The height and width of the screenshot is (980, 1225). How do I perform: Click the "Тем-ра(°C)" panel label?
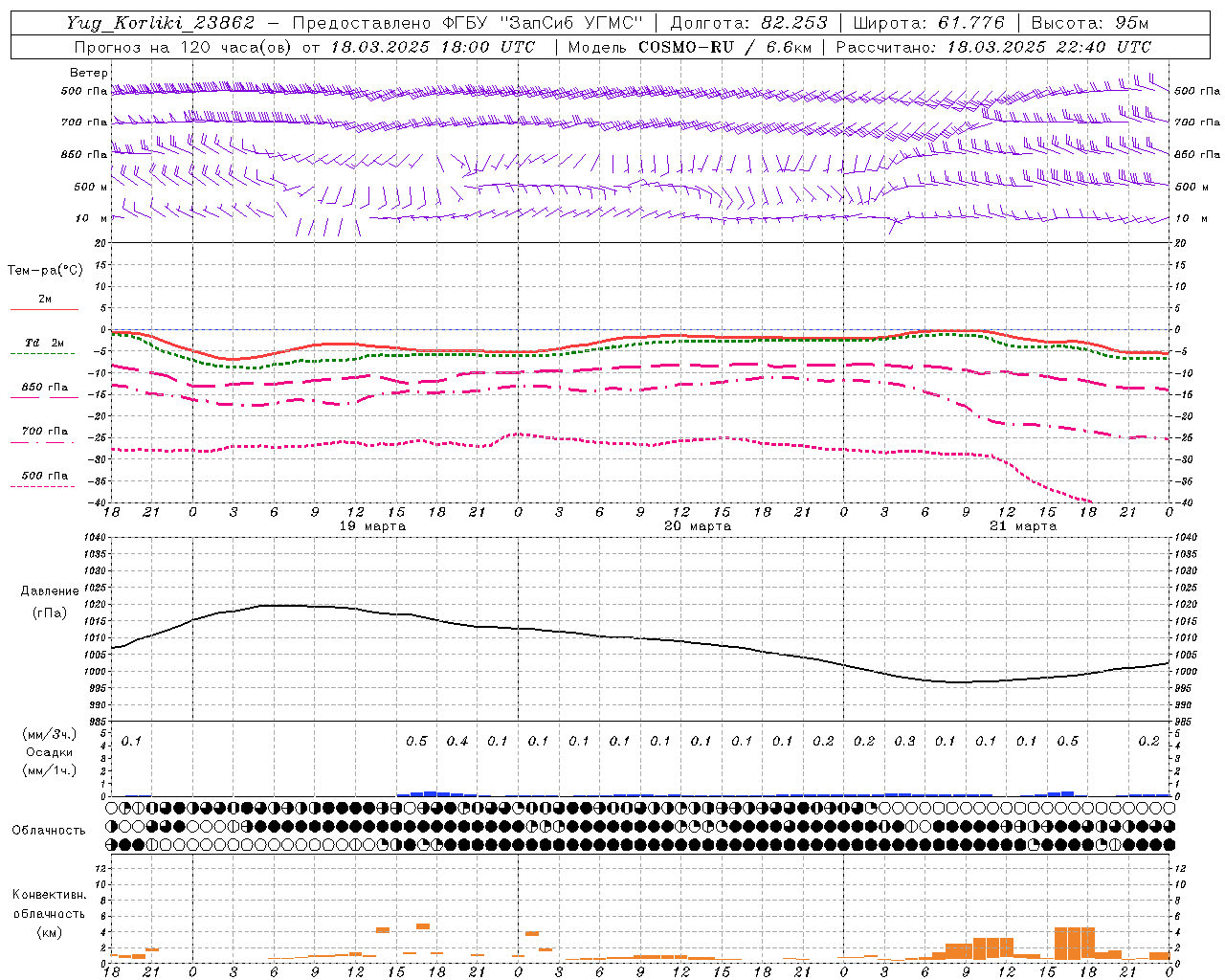click(x=45, y=270)
